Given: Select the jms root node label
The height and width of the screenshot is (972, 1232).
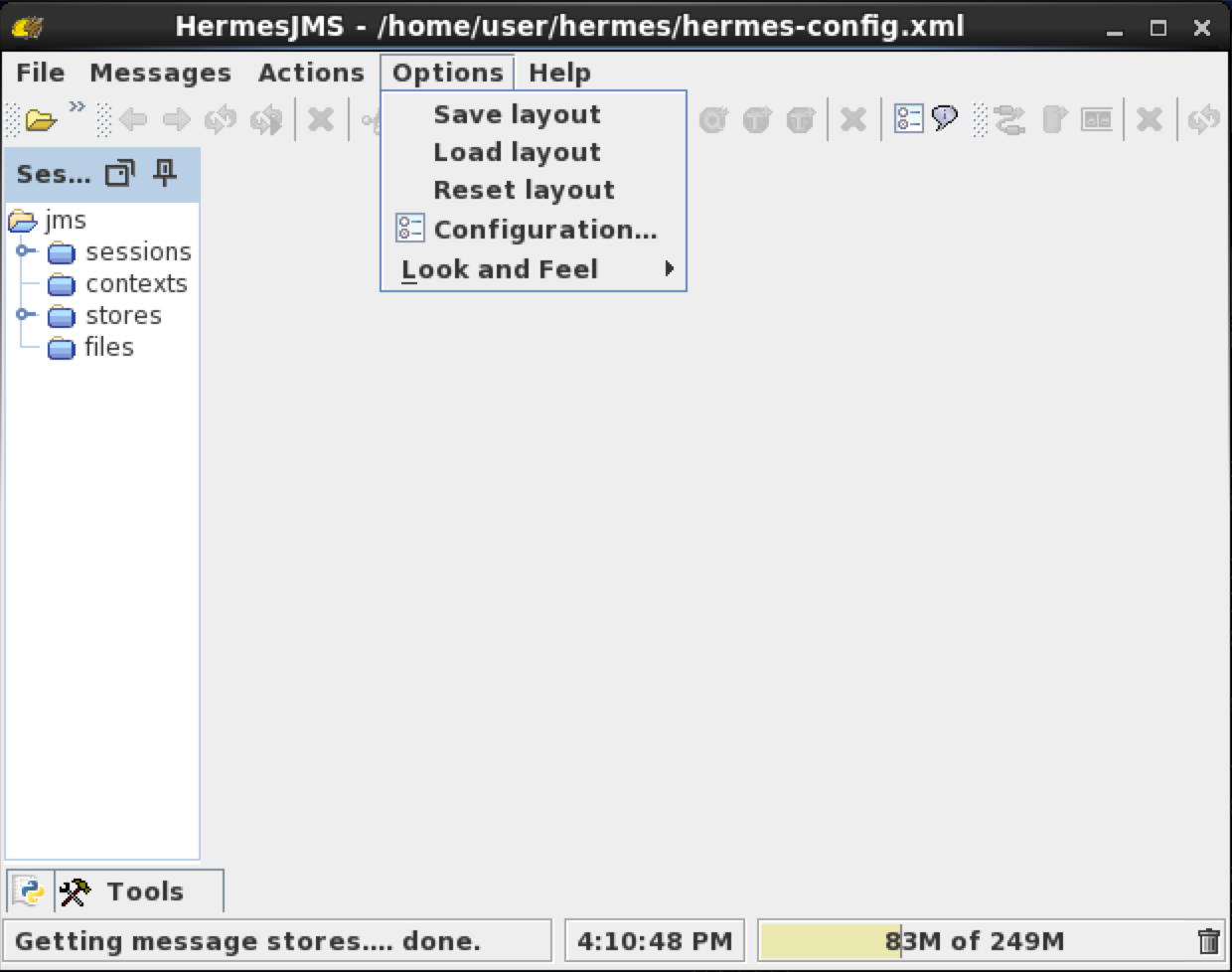Looking at the screenshot, I should (x=66, y=220).
